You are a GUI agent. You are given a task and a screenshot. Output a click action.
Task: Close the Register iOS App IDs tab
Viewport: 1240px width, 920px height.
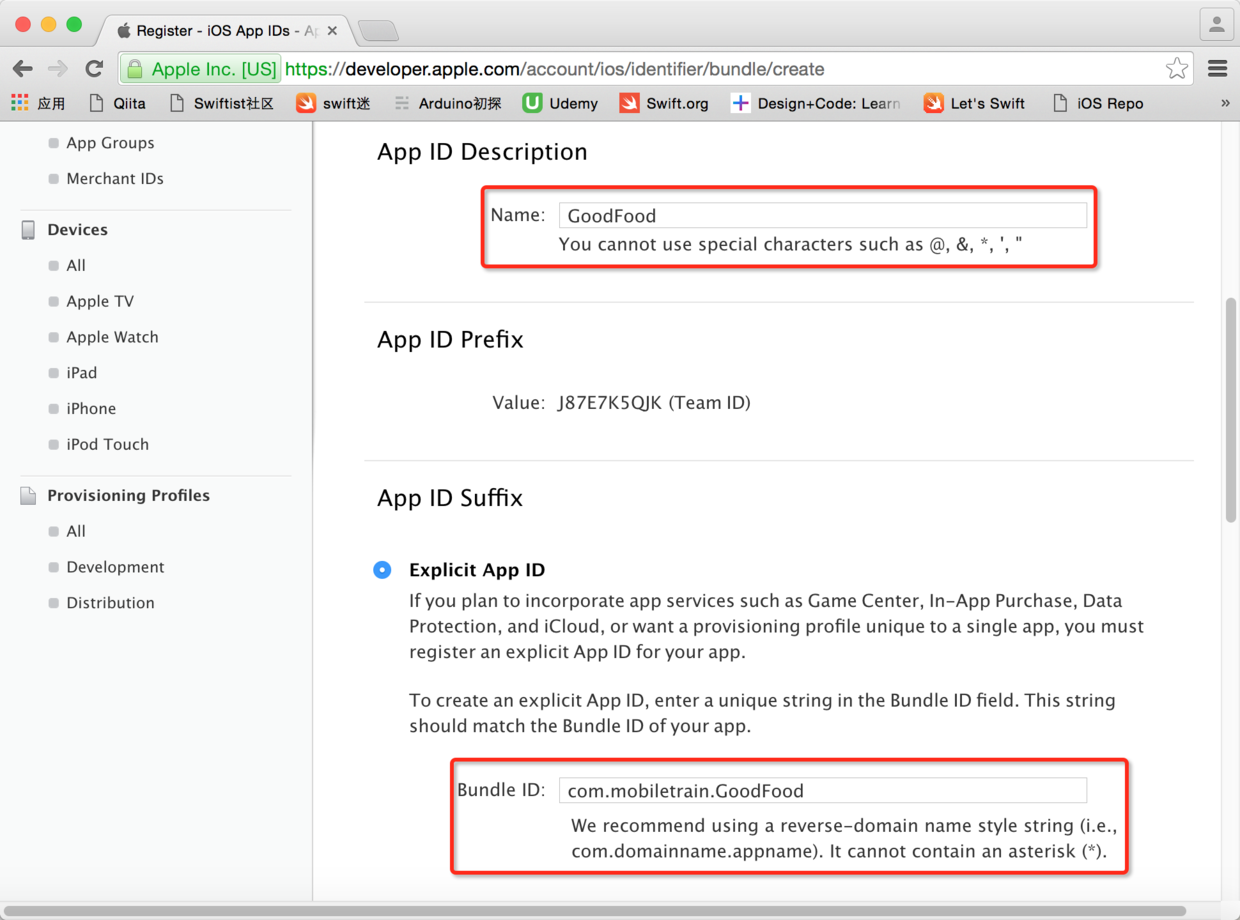coord(332,31)
